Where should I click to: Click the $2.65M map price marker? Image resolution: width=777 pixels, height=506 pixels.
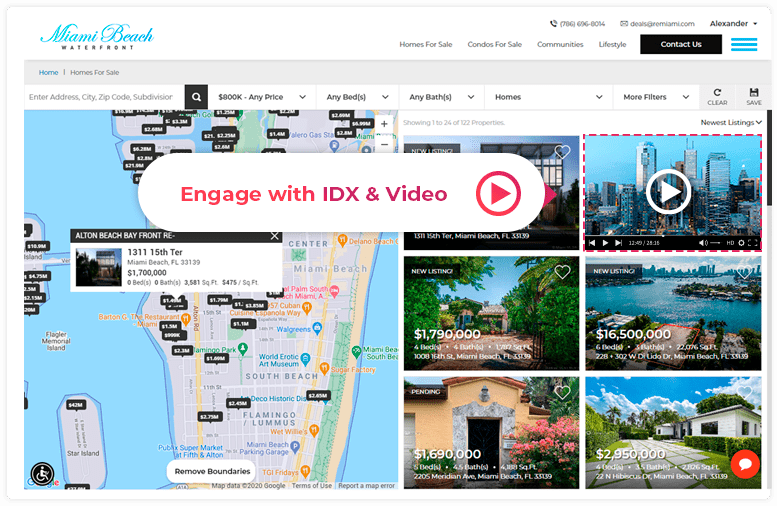[317, 395]
